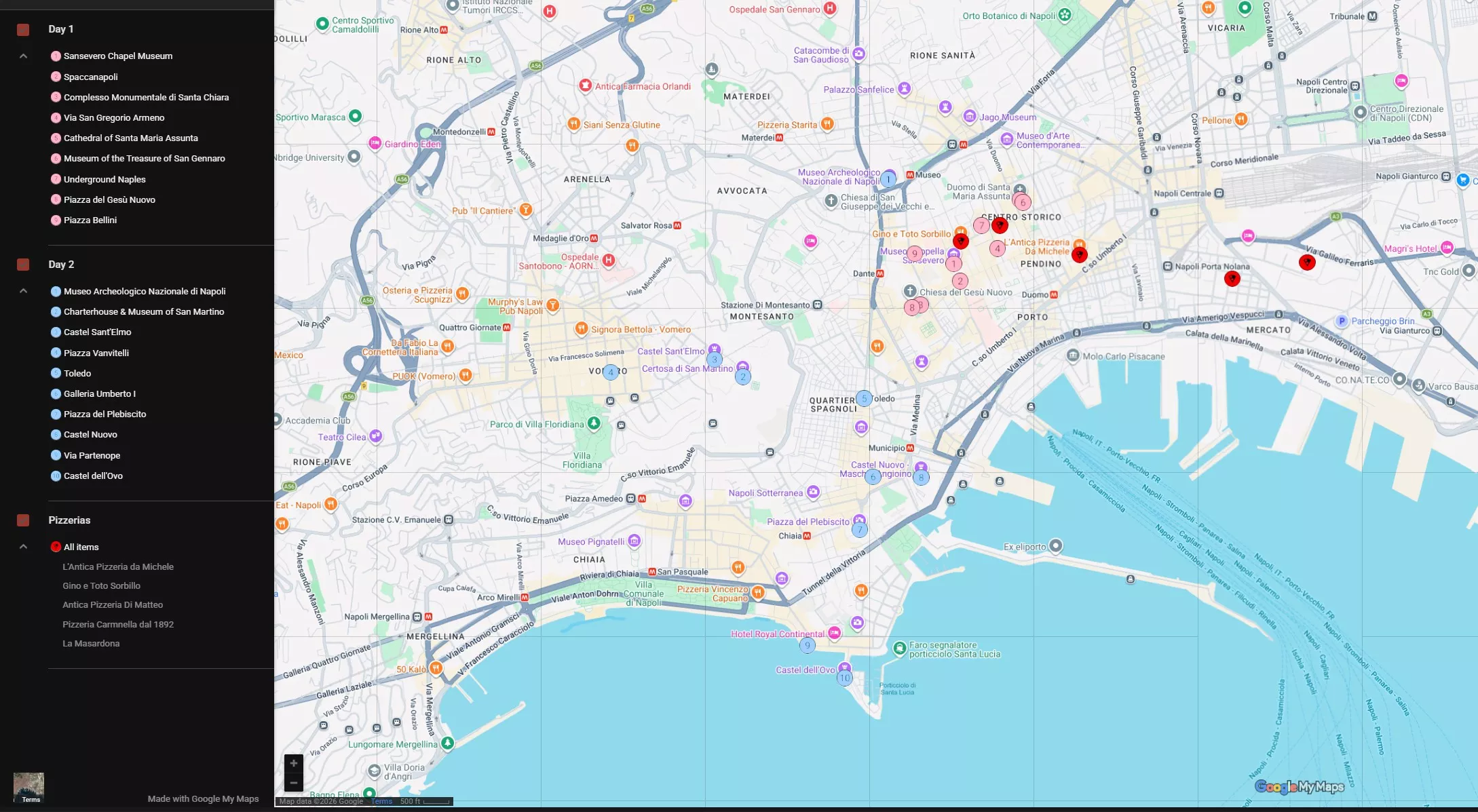1478x812 pixels.
Task: Switch basemap via satellite thumbnail
Action: tap(29, 788)
